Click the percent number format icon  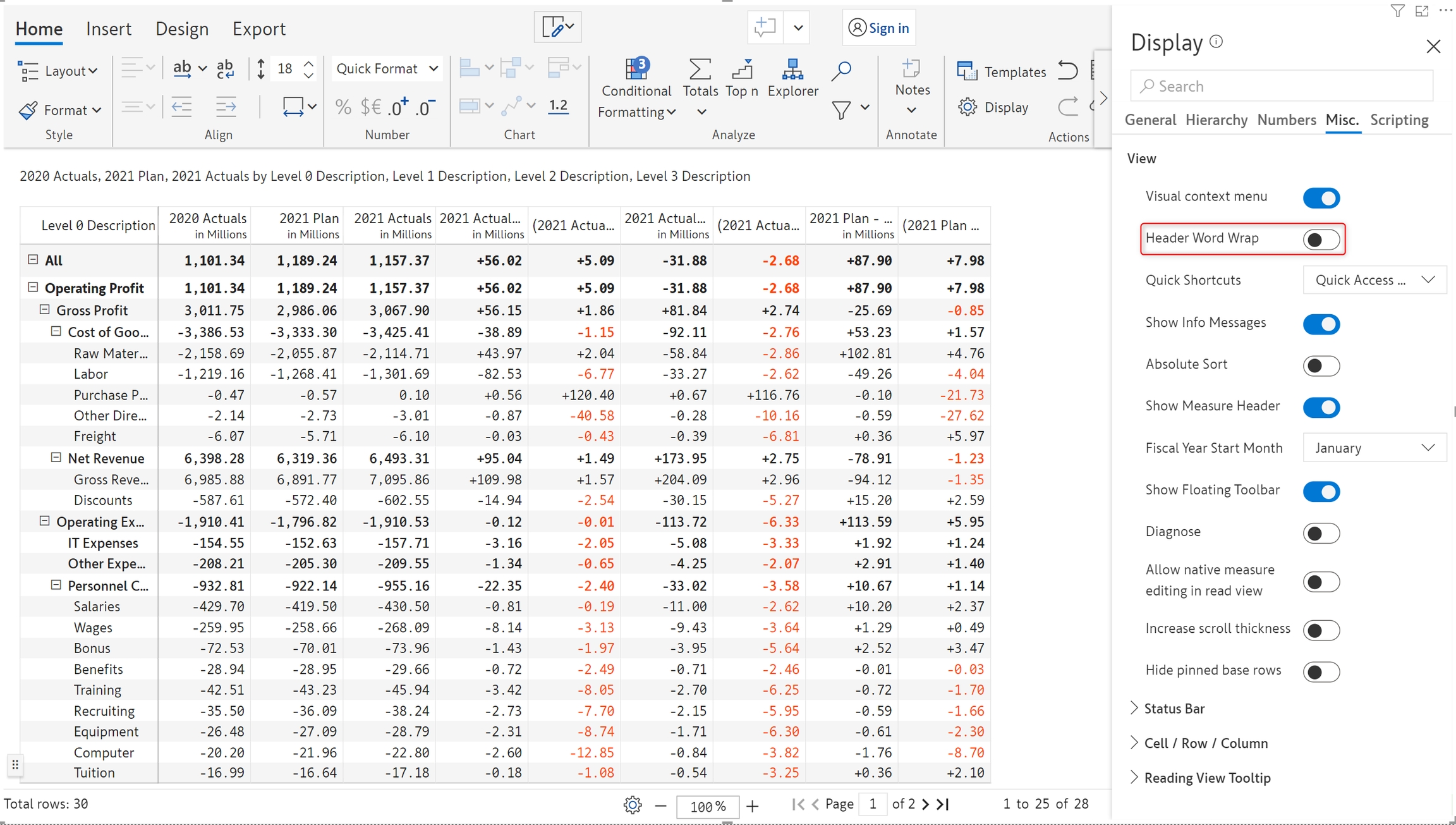[343, 107]
